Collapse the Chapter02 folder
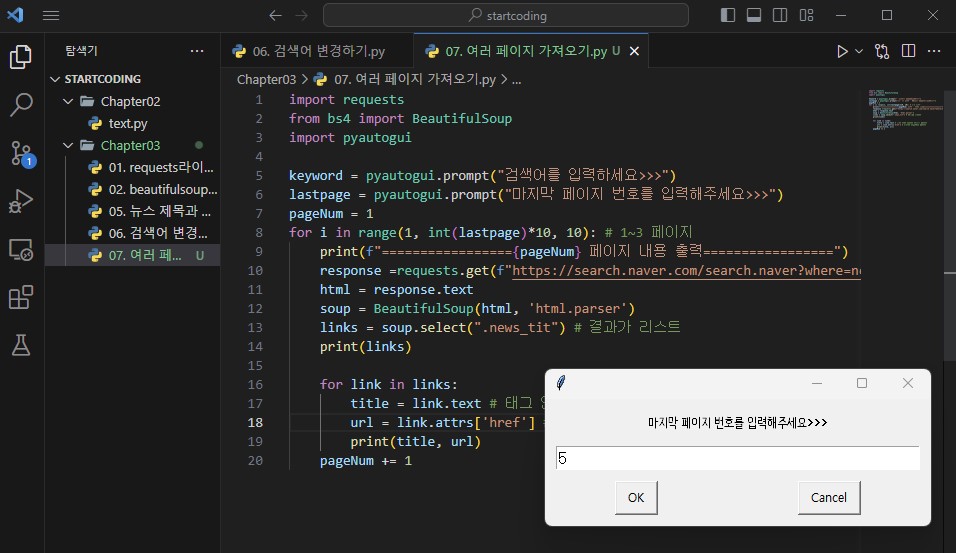 68,101
